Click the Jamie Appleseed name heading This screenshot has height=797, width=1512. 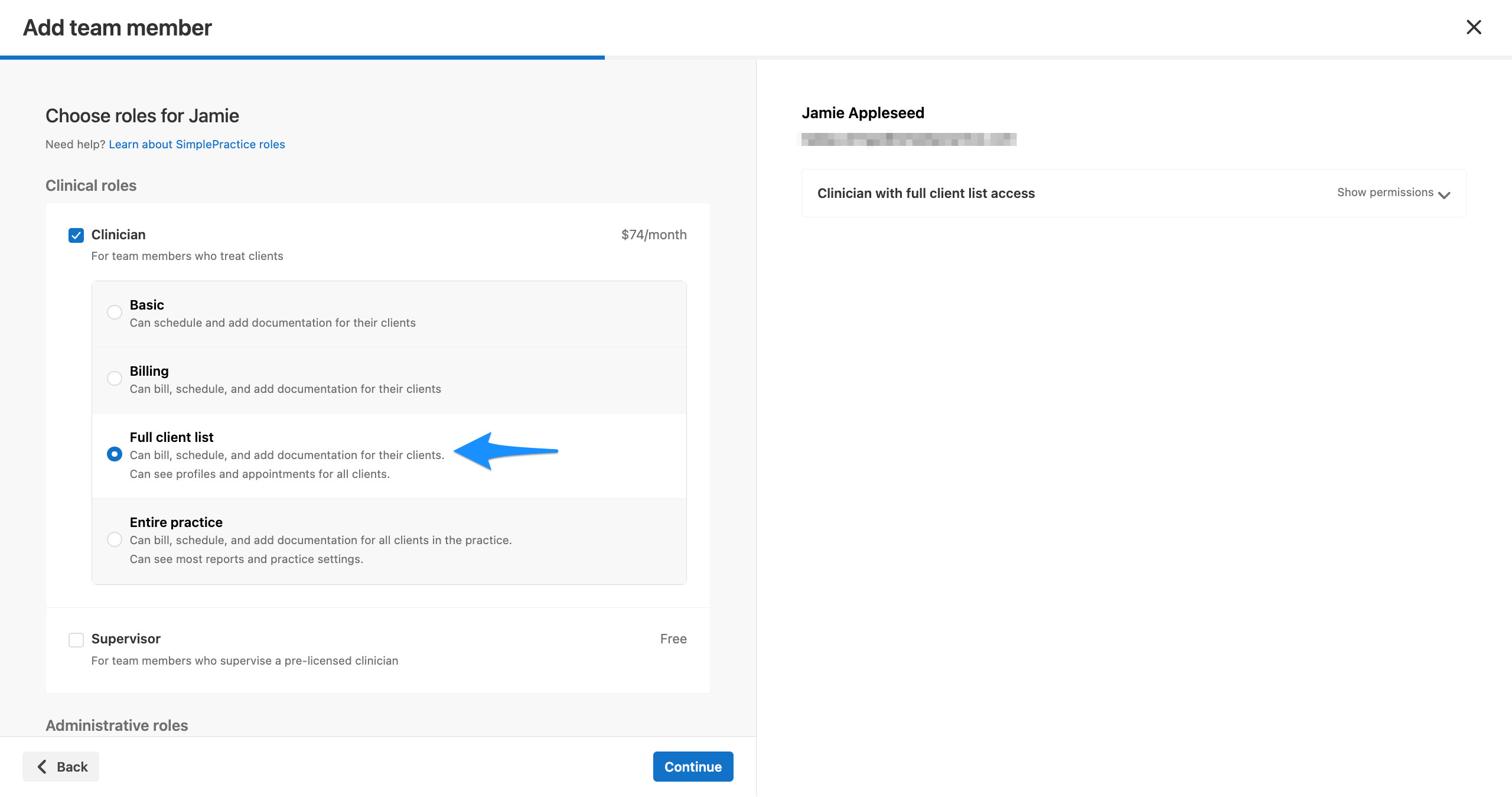(863, 113)
